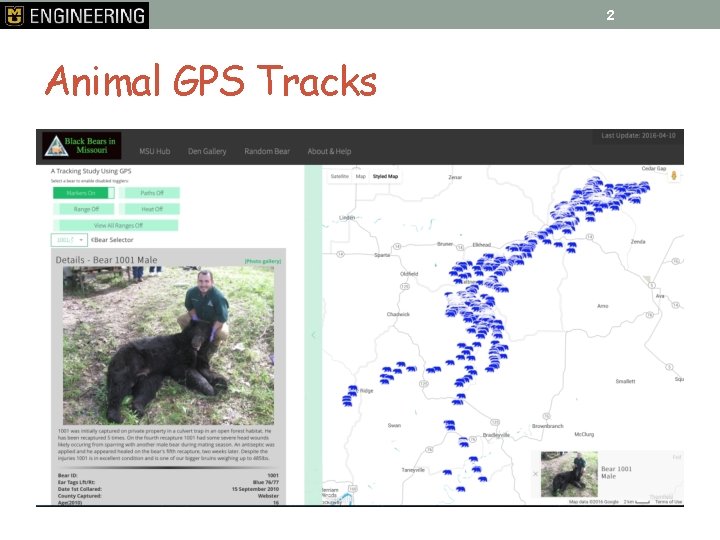
Task: Click the Last Update date text
Action: point(638,135)
